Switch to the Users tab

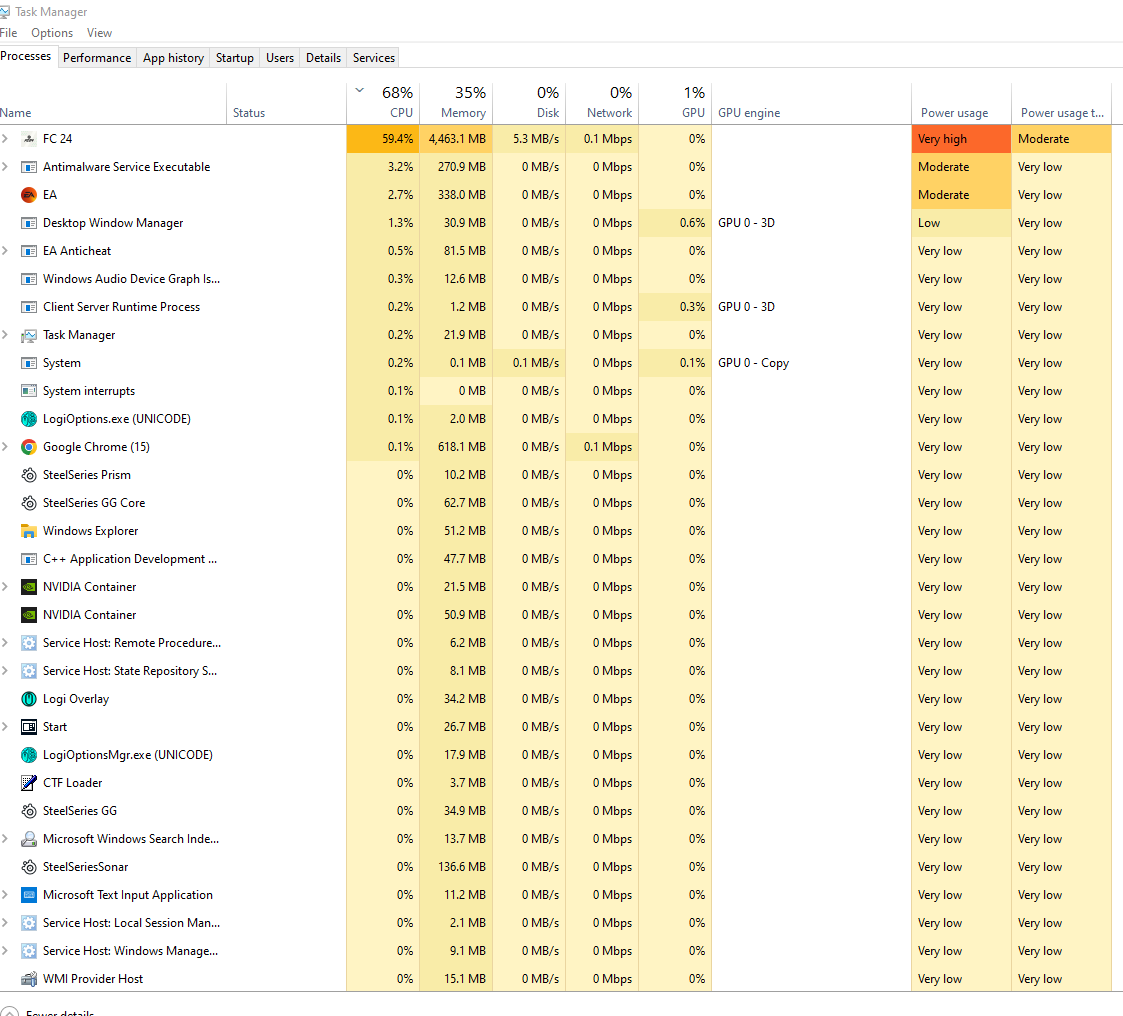coord(280,58)
